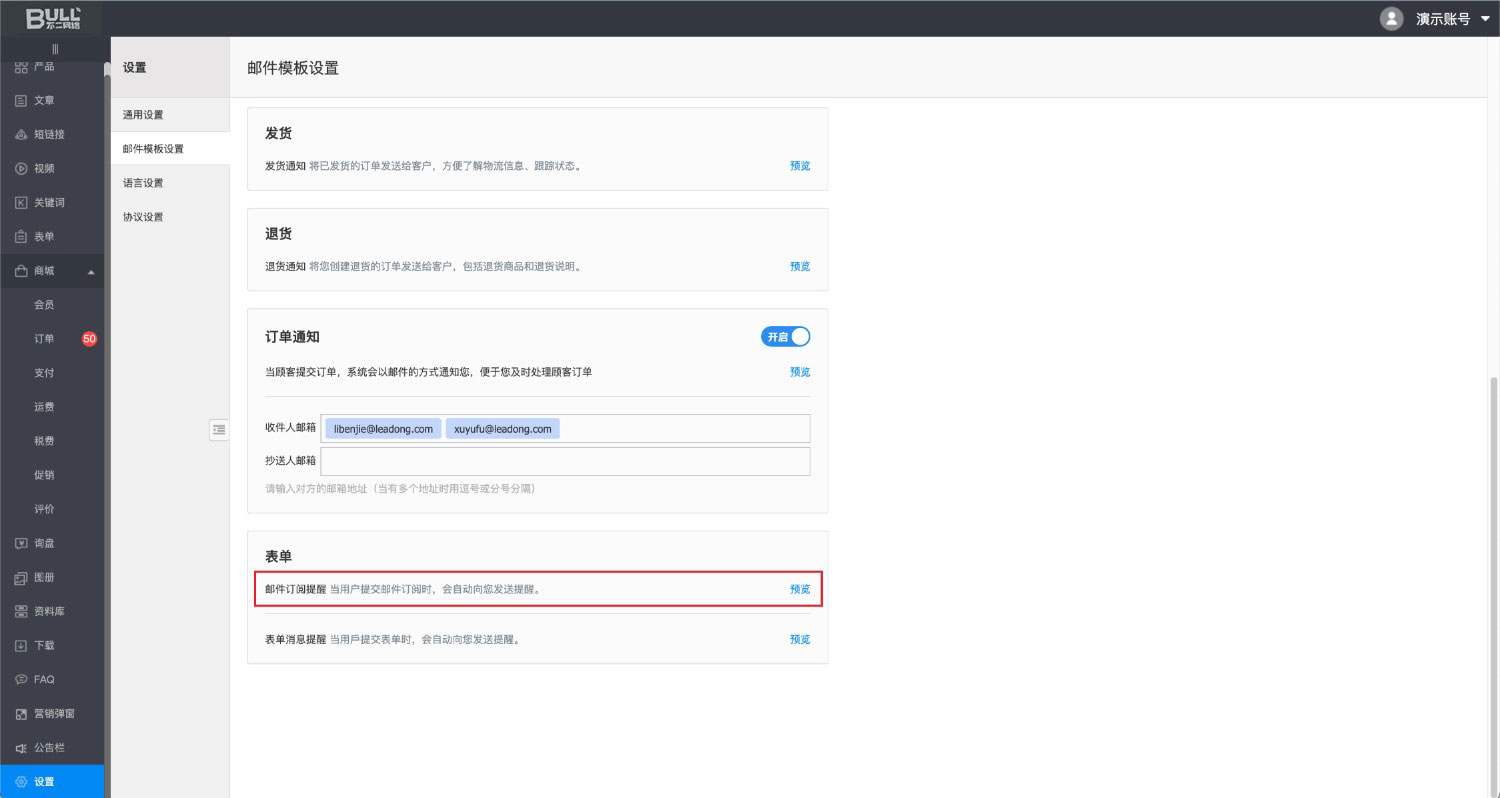Viewport: 1500px width, 798px height.
Task: Collapse the left sidebar with top handle
Action: click(x=54, y=49)
